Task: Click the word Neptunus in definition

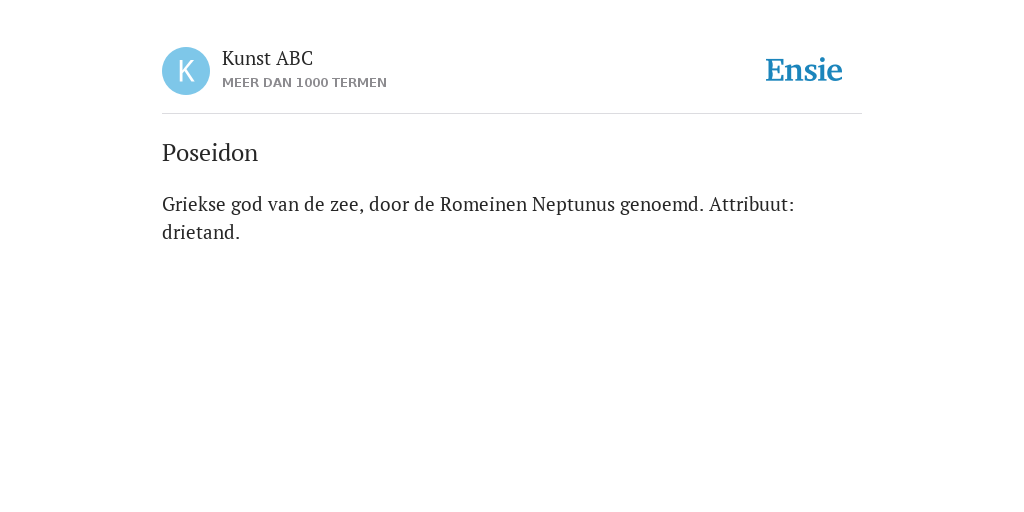Action: (x=573, y=205)
